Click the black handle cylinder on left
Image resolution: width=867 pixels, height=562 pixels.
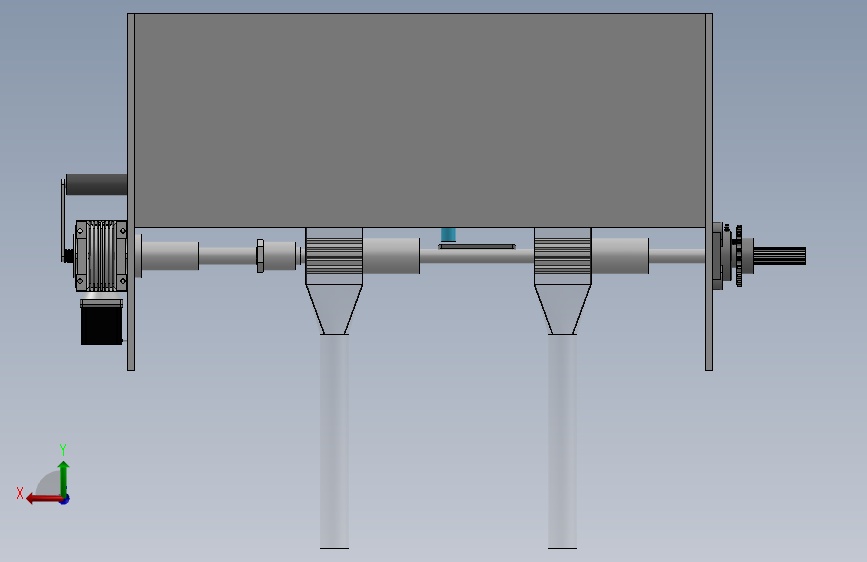pos(96,184)
